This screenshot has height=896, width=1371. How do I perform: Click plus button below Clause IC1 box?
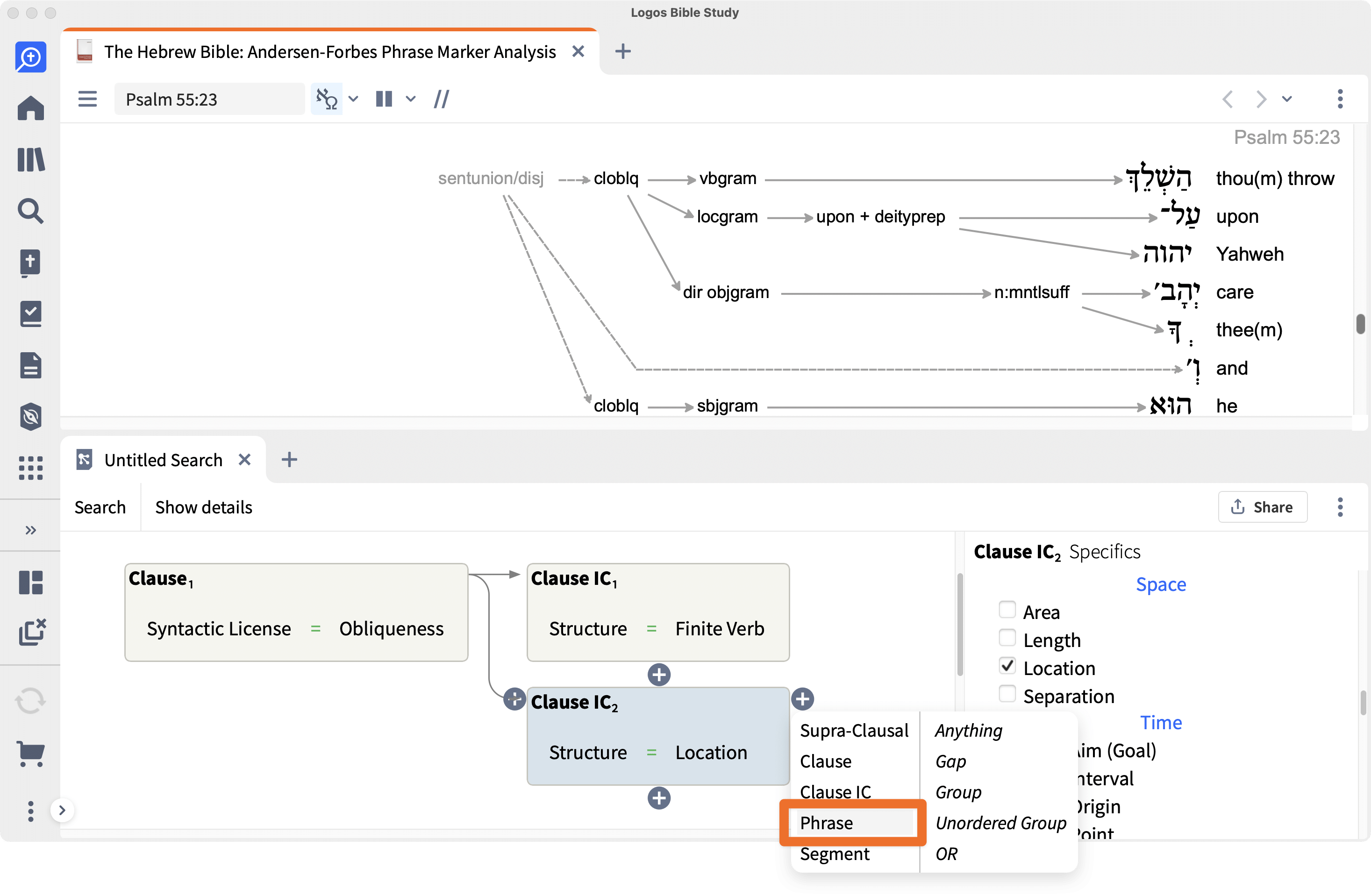[658, 674]
